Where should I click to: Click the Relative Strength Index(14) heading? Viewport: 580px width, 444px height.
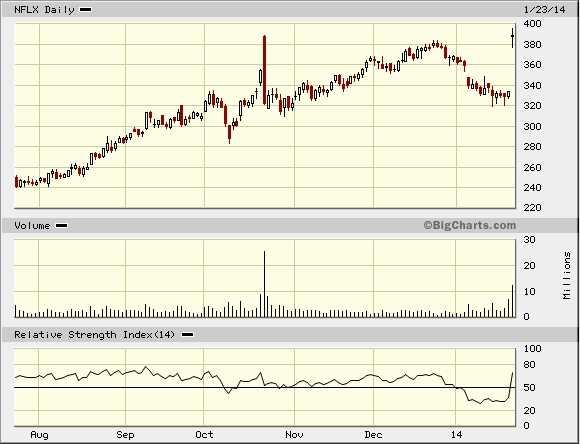94,334
